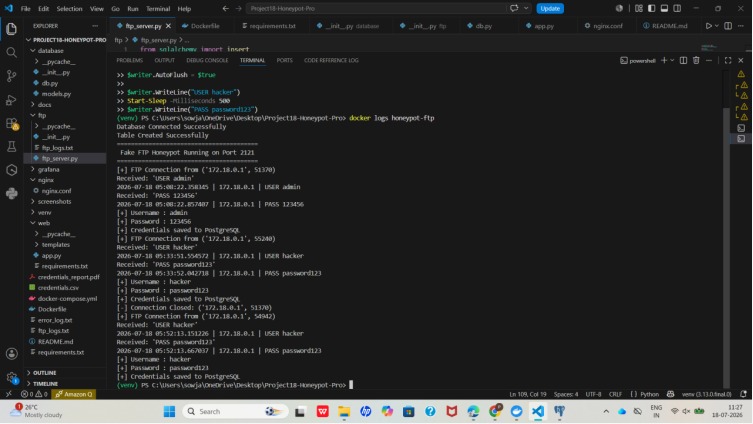This screenshot has width=753, height=424.
Task: Open remote window indicator in status bar
Action: pos(8,394)
